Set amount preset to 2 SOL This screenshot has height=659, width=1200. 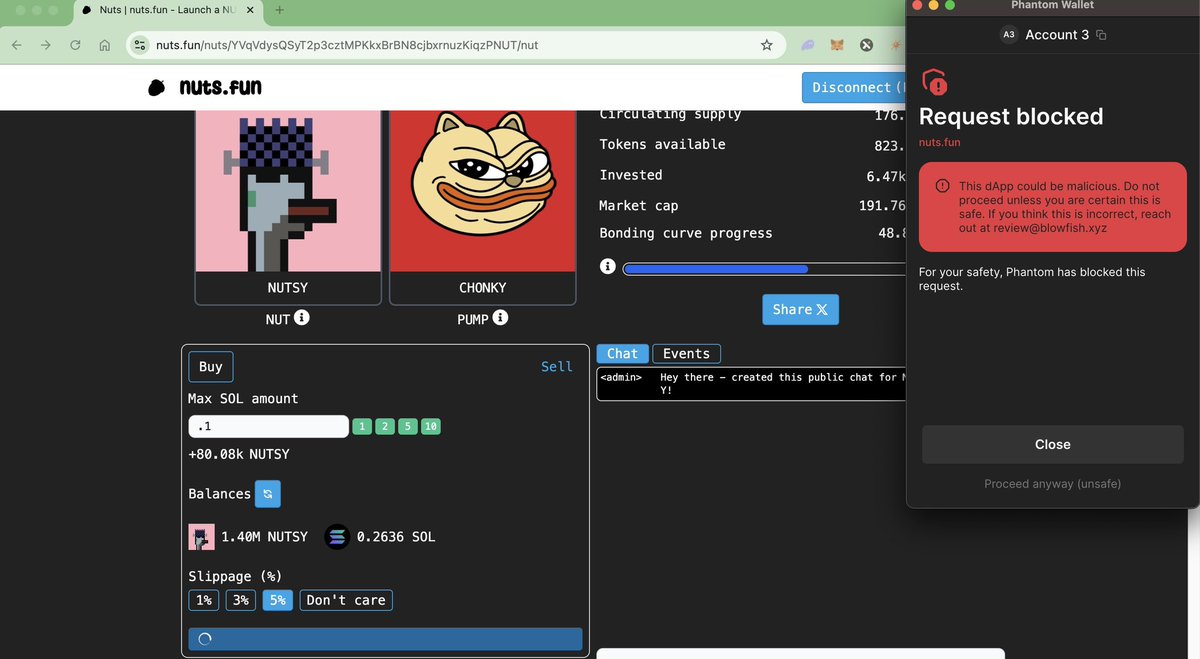tap(385, 427)
